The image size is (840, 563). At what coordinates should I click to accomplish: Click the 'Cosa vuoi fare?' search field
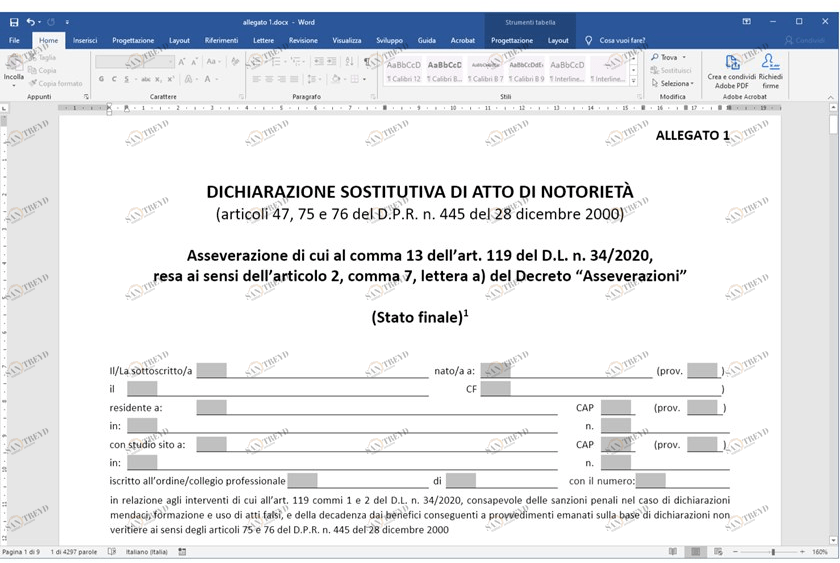pos(622,40)
